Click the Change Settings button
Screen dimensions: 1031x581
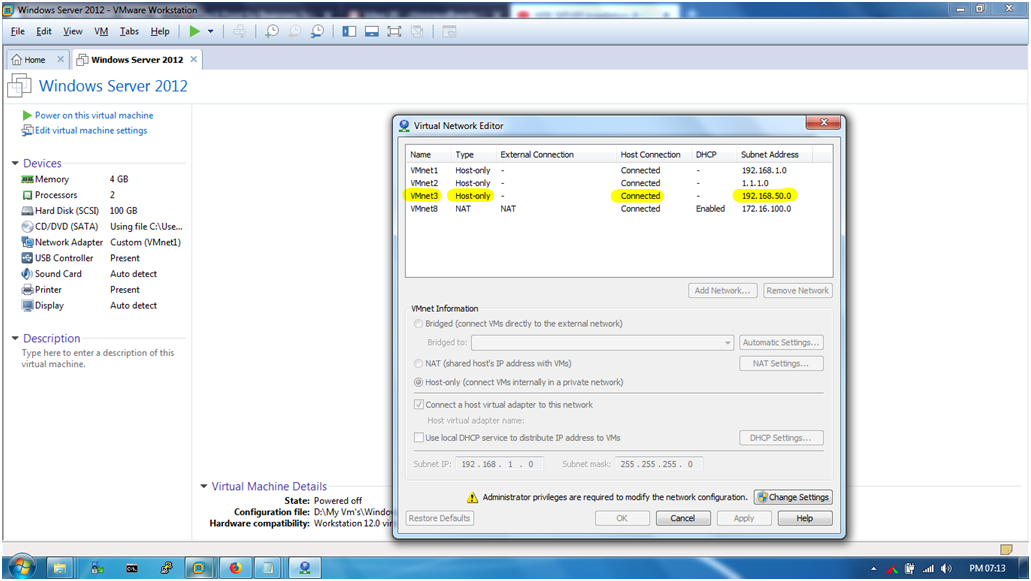[x=793, y=497]
